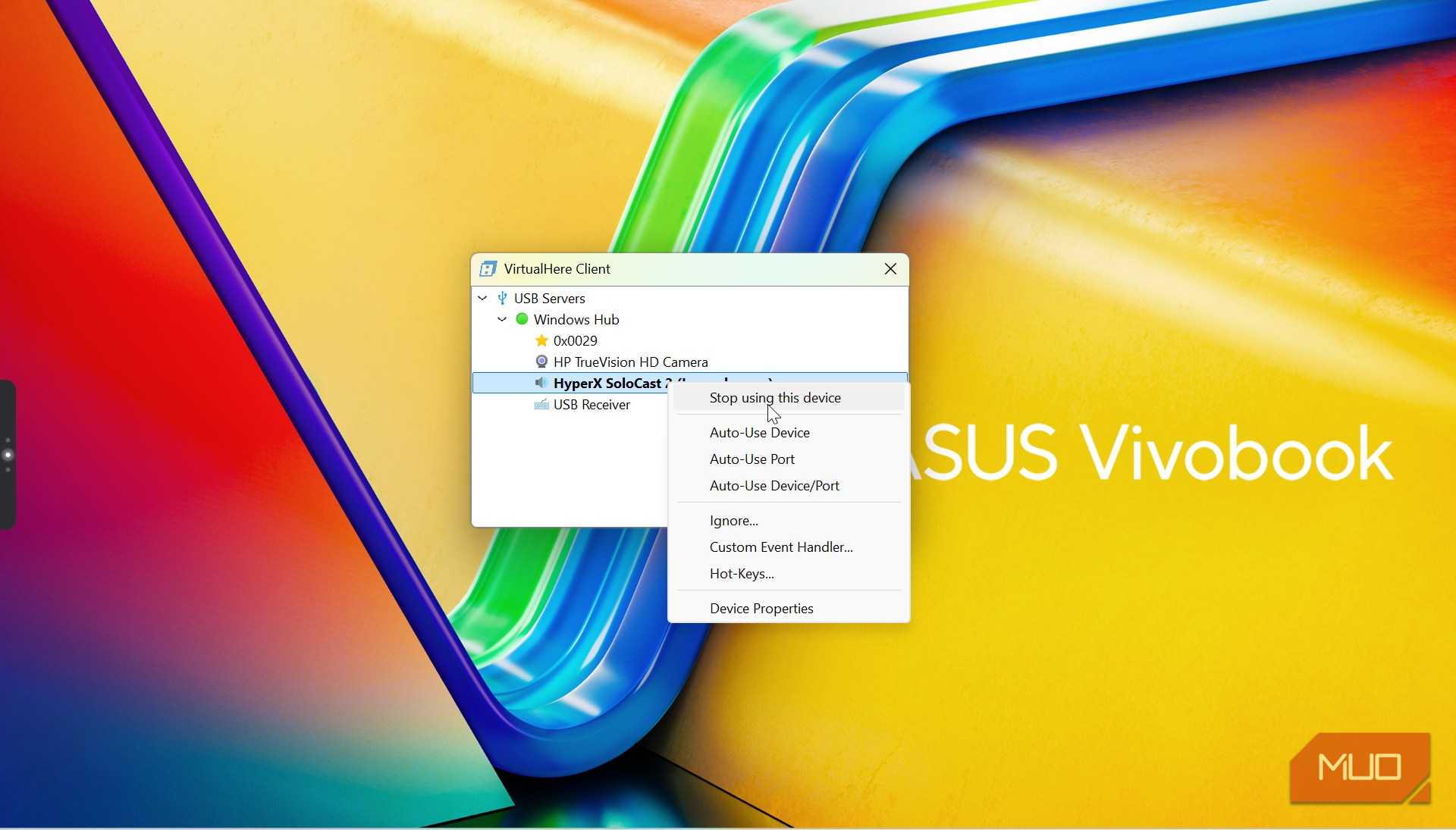This screenshot has width=1456, height=830.
Task: Open Hot-Keys... from the context menu
Action: 789,574
